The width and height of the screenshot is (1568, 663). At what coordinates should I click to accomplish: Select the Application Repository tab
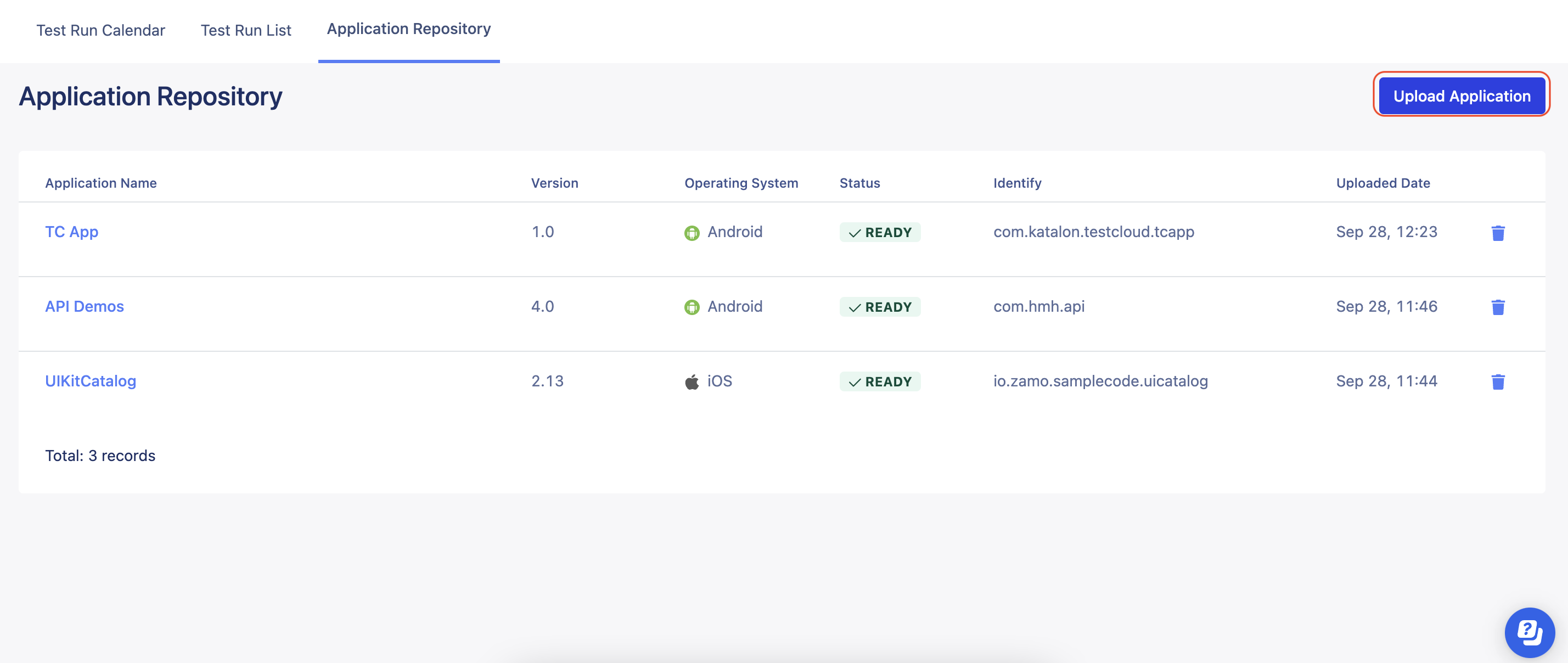click(408, 29)
